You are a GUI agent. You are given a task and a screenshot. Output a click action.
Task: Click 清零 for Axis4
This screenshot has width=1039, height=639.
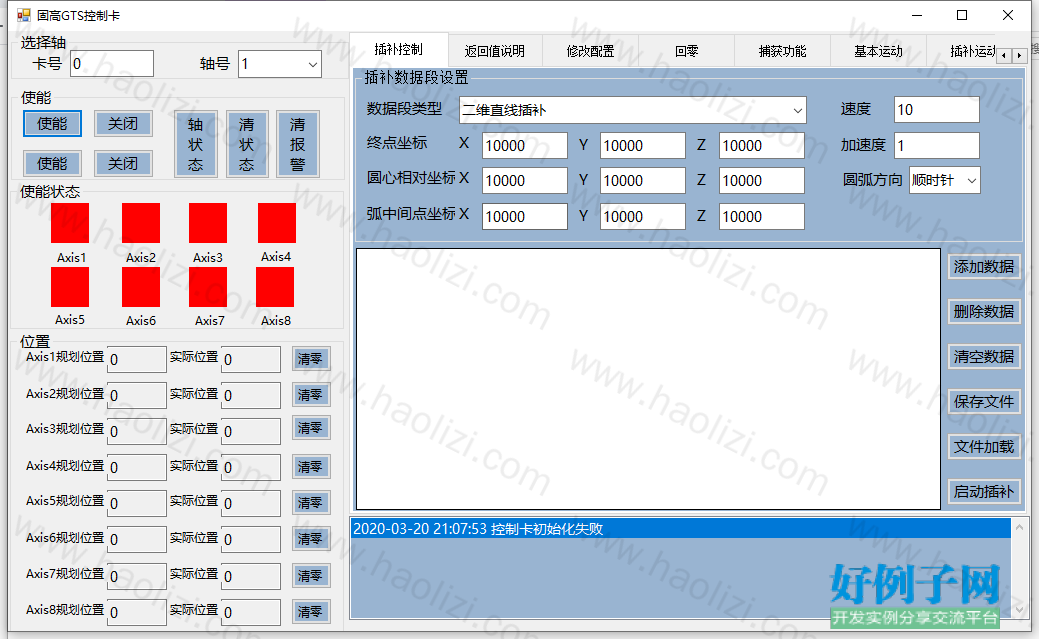coord(310,467)
